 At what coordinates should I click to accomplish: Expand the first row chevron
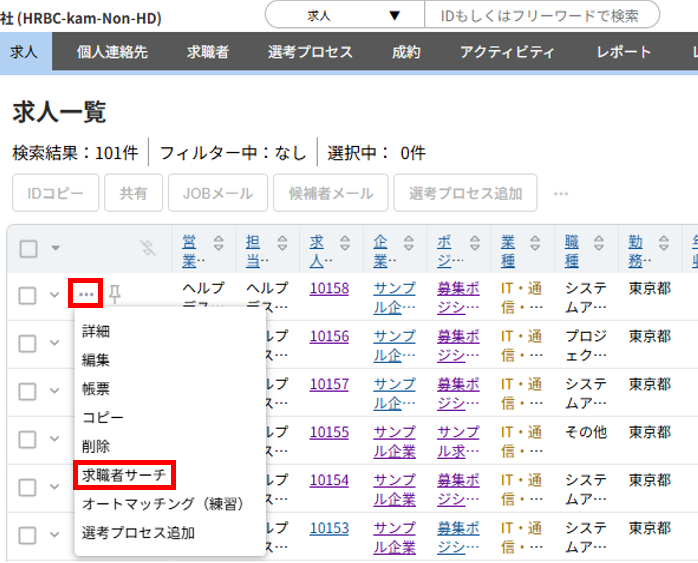tap(54, 295)
